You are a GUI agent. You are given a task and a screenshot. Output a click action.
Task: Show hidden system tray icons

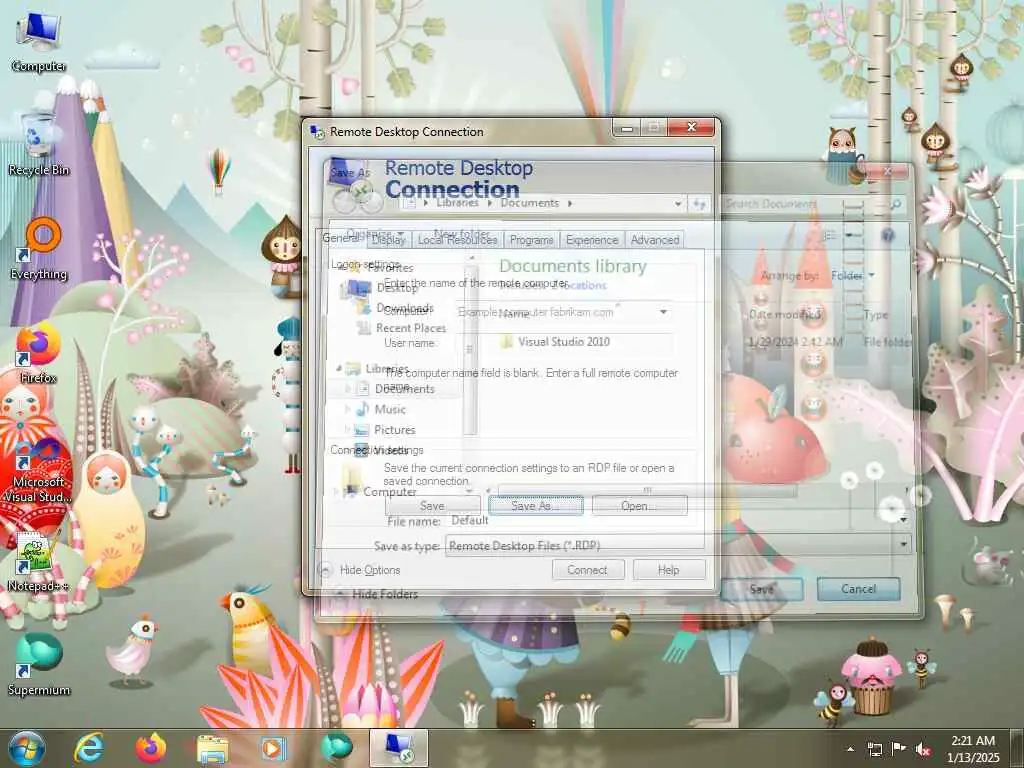click(x=850, y=749)
